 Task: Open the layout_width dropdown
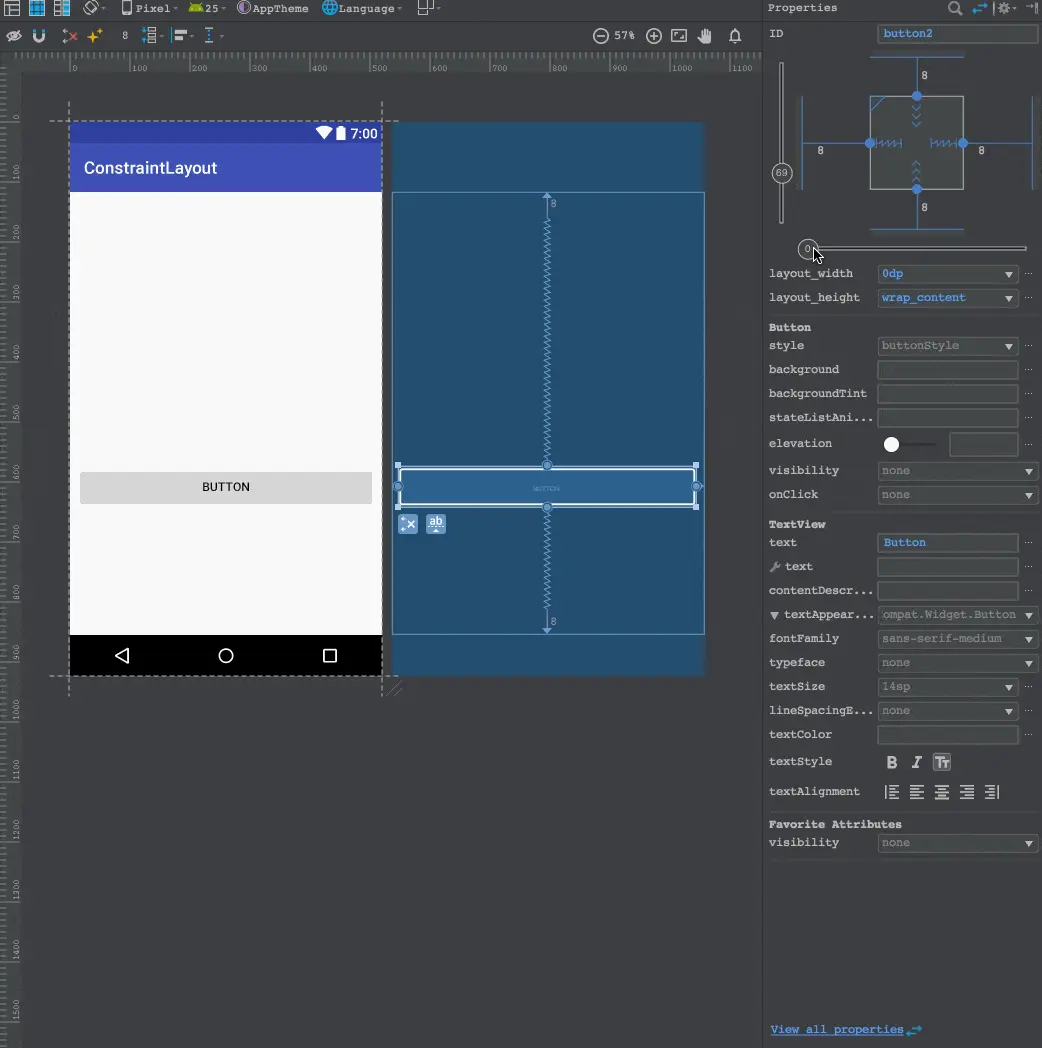coord(1008,274)
